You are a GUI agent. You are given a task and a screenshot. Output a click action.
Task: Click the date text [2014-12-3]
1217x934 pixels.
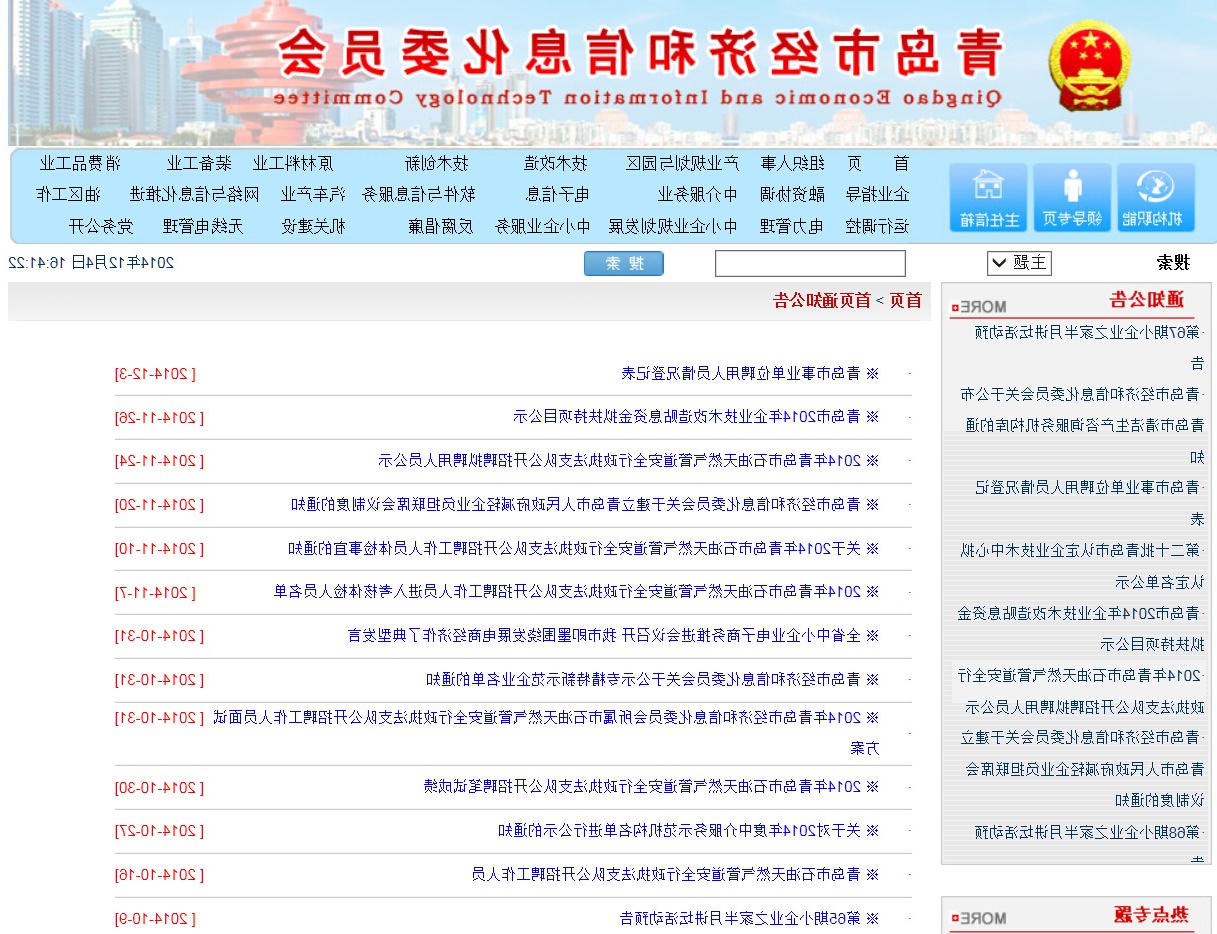coord(155,374)
